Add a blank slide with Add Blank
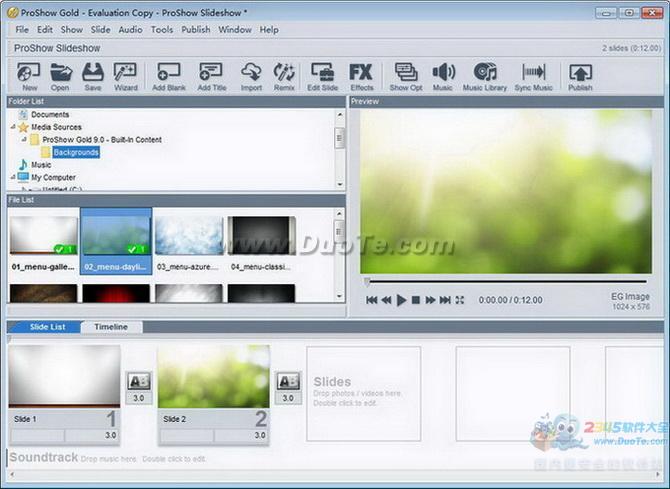The image size is (670, 489). [168, 76]
